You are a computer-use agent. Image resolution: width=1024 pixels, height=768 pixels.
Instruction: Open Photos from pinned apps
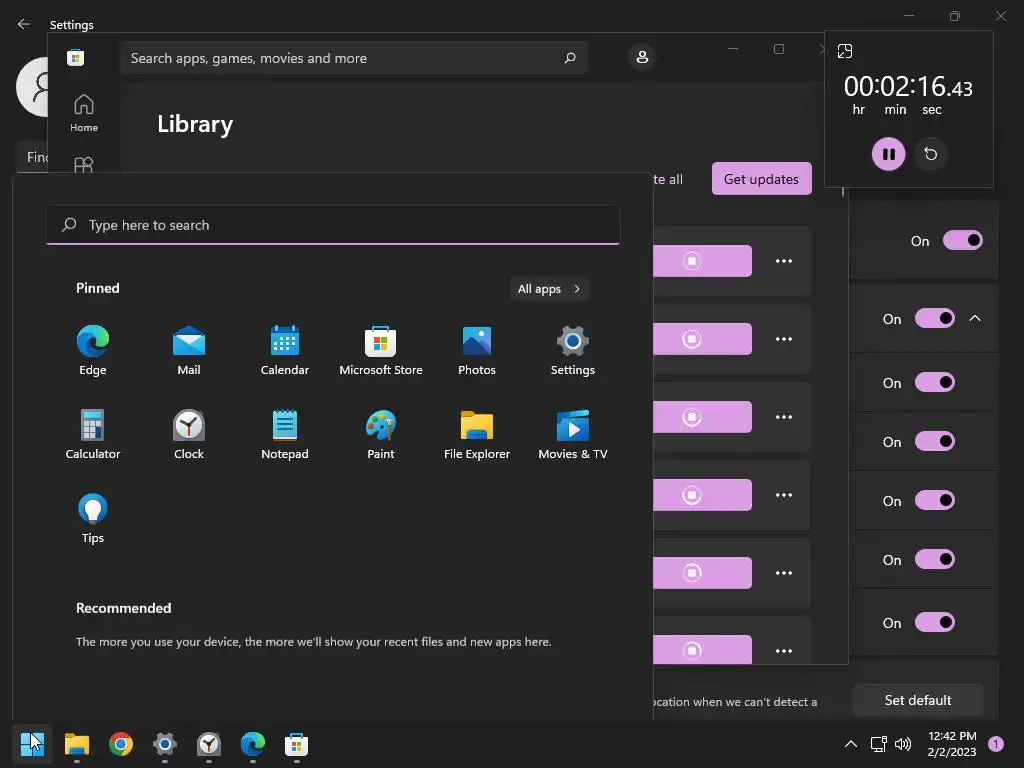pyautogui.click(x=477, y=351)
